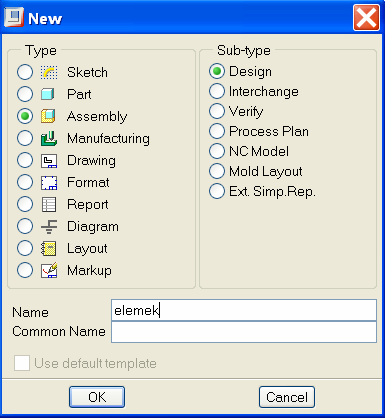
Task: Click the Manufacturing type icon
Action: 49,138
